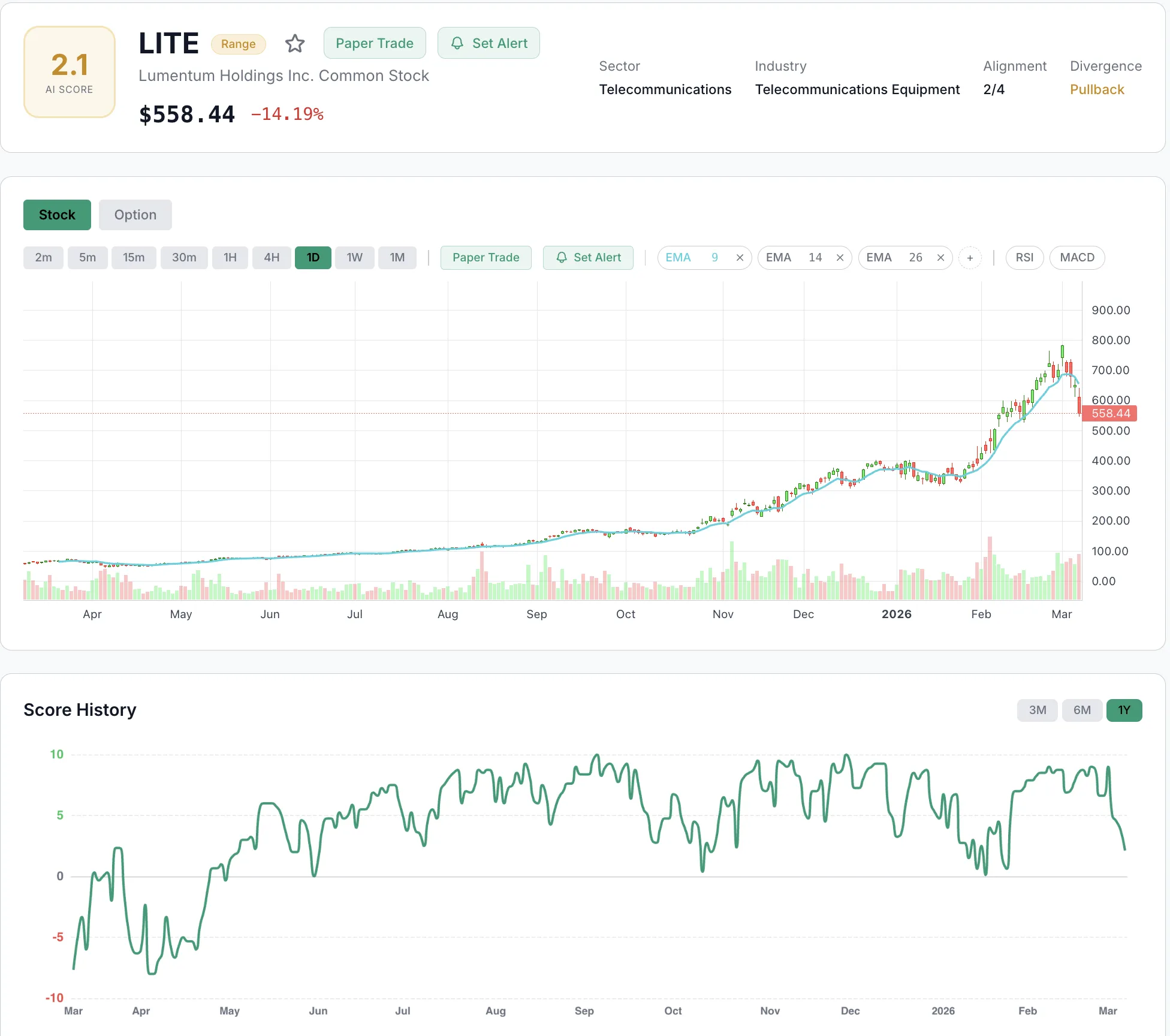Select the 1H timeframe
1170x1036 pixels.
point(230,258)
